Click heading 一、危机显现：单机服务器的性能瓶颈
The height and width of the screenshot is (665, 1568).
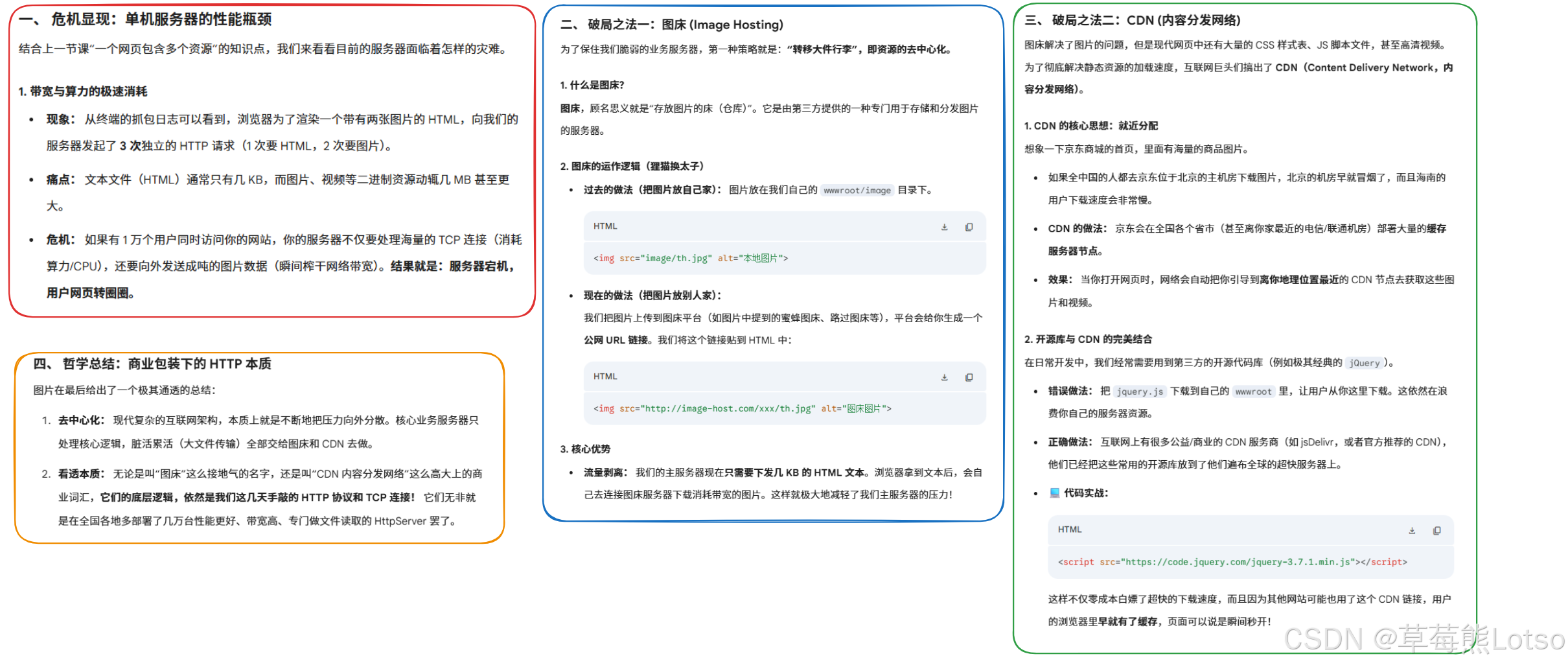coord(145,19)
